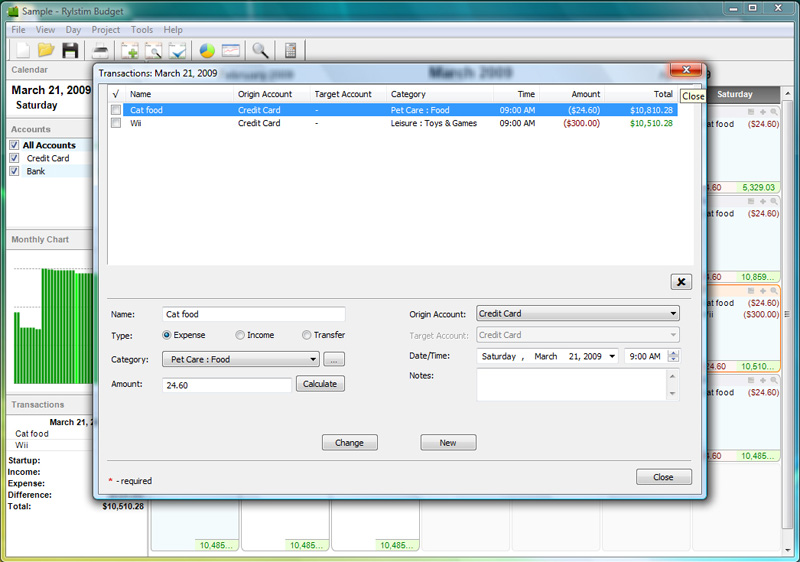Click the New button in the dialog
The image size is (800, 562).
(x=448, y=443)
